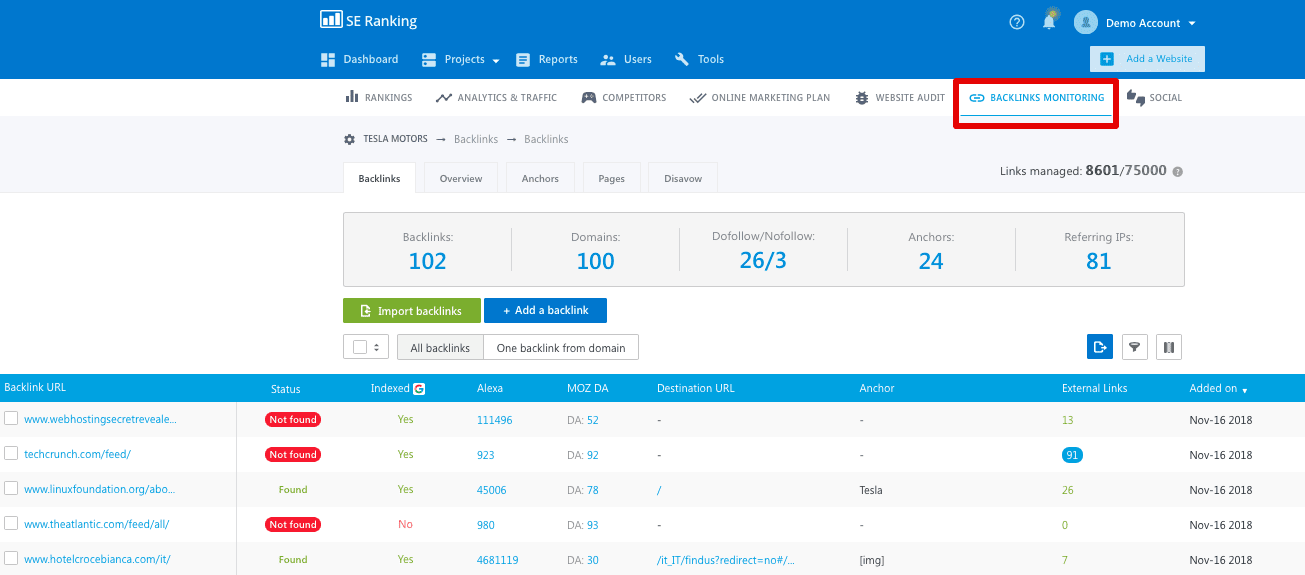Click the gear icon beside Tesla Motors

click(349, 139)
